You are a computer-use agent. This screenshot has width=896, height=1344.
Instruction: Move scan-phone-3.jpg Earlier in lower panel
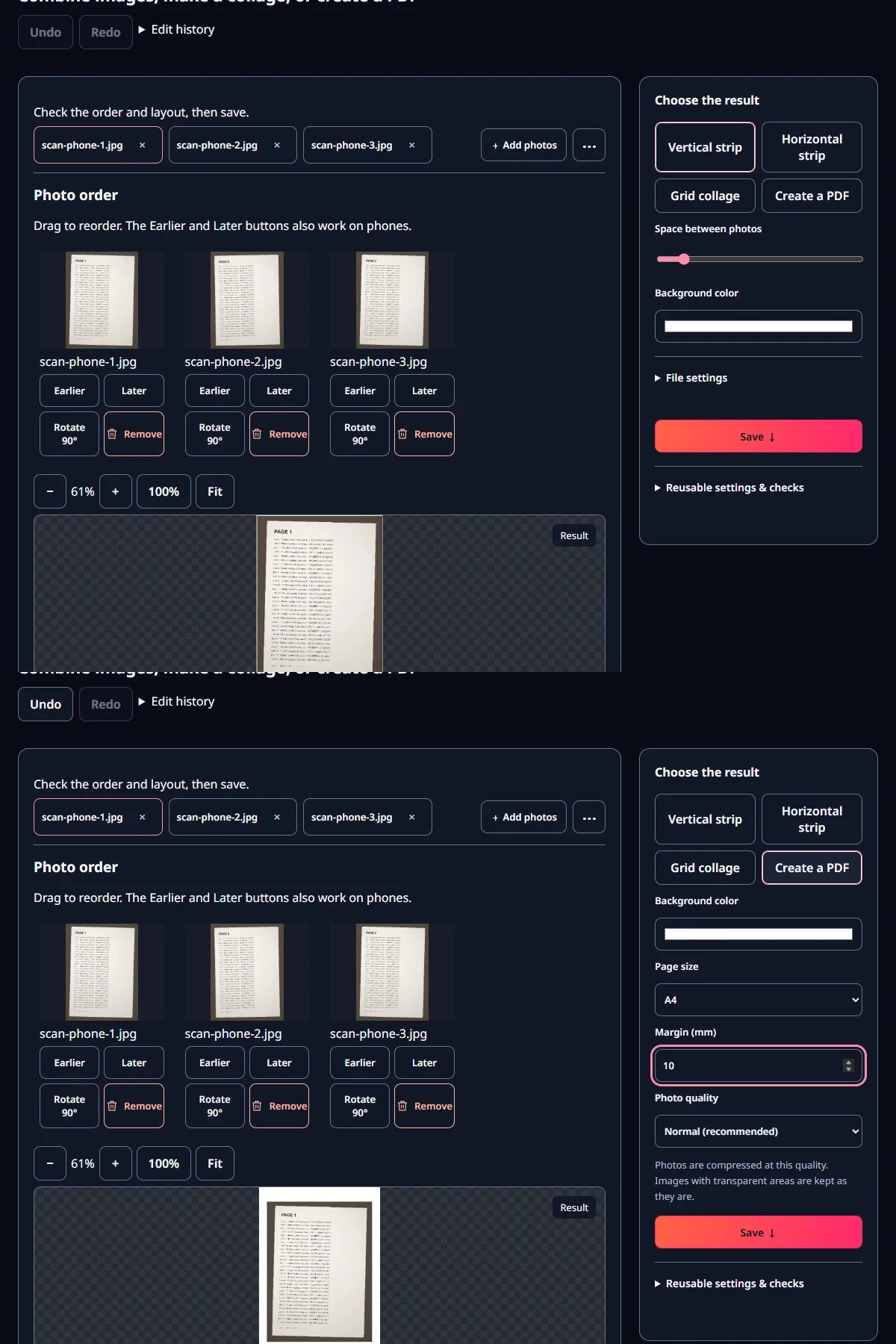[x=360, y=1063]
